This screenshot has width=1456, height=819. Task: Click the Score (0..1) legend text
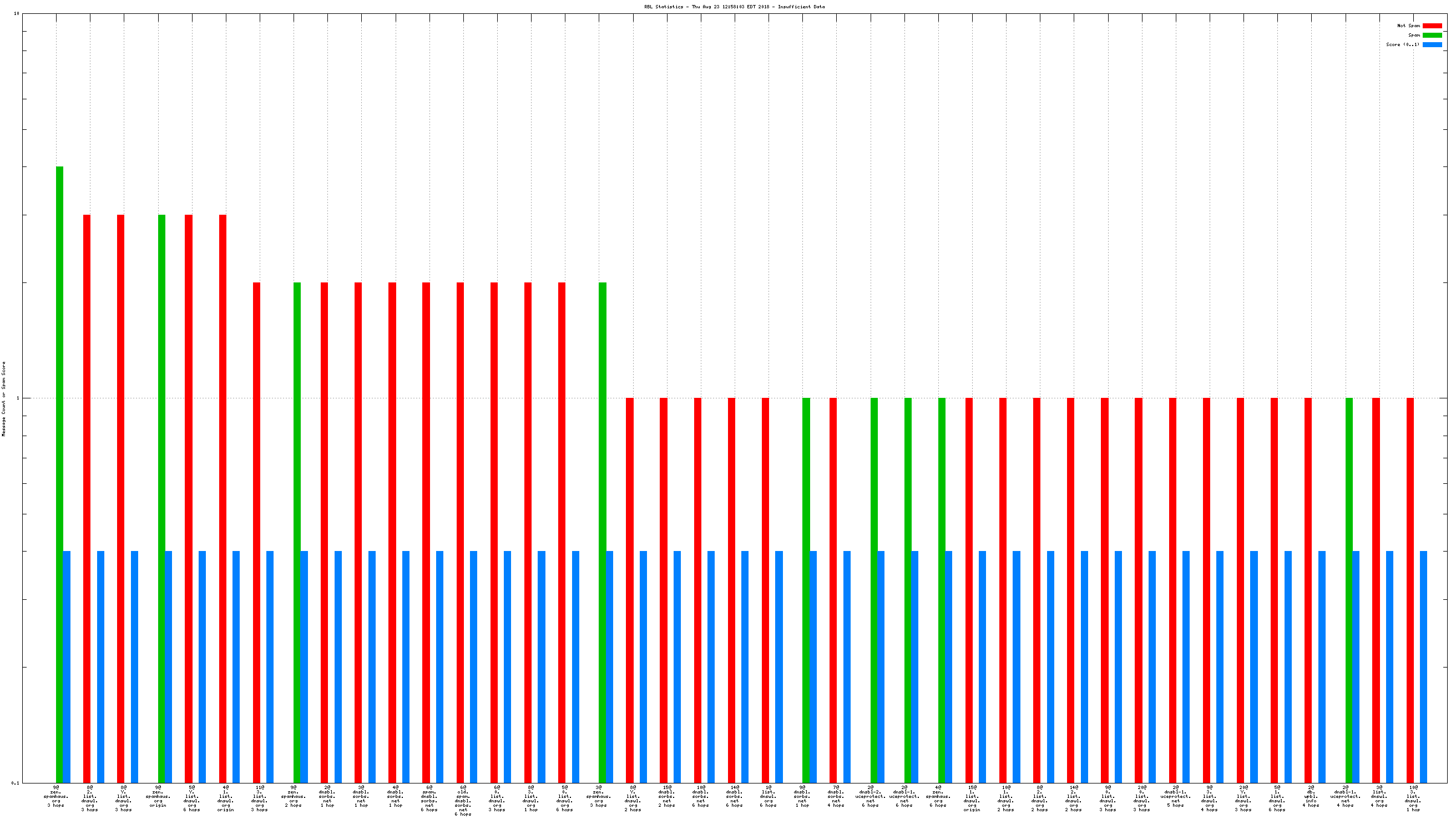pyautogui.click(x=1402, y=44)
